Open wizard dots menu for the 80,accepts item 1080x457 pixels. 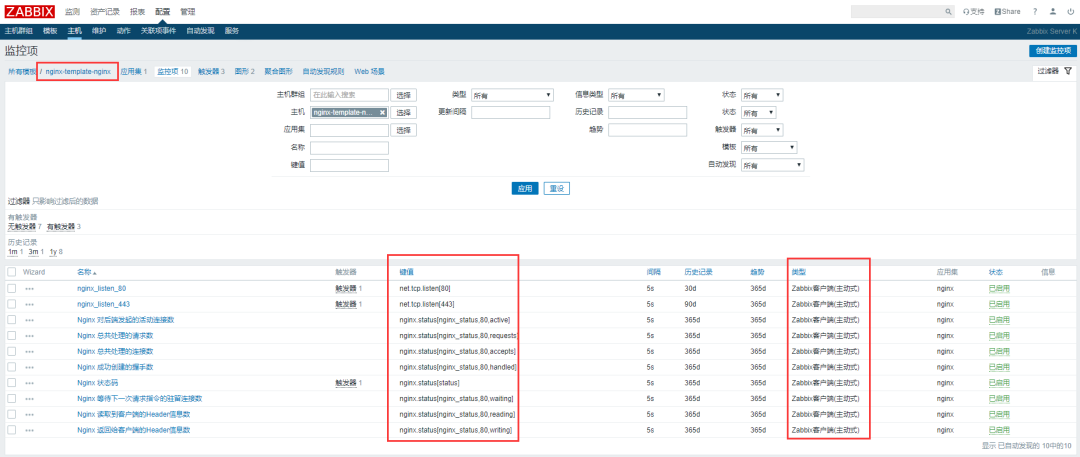tap(30, 352)
